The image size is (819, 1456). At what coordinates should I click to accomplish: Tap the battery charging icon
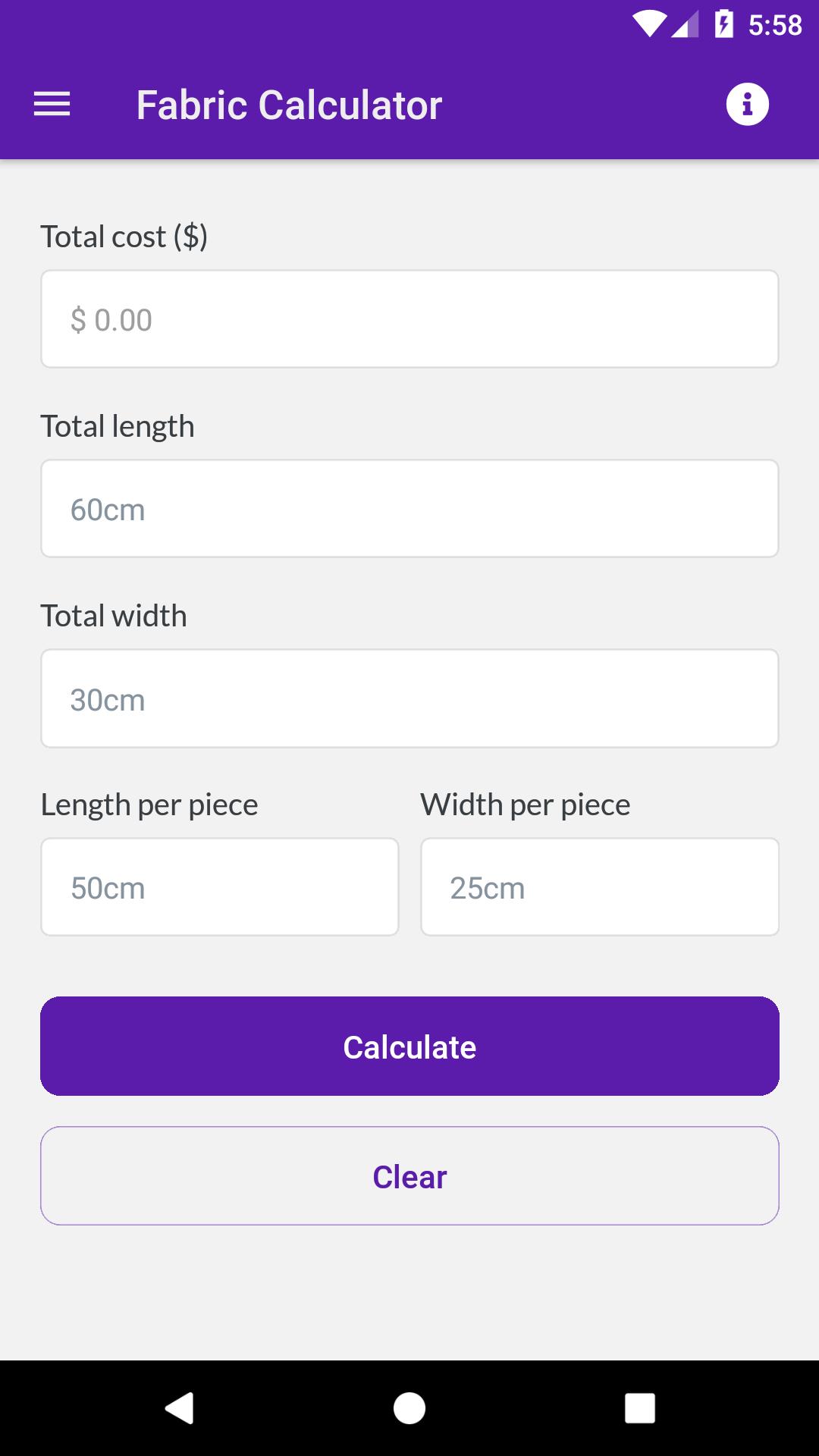click(724, 24)
